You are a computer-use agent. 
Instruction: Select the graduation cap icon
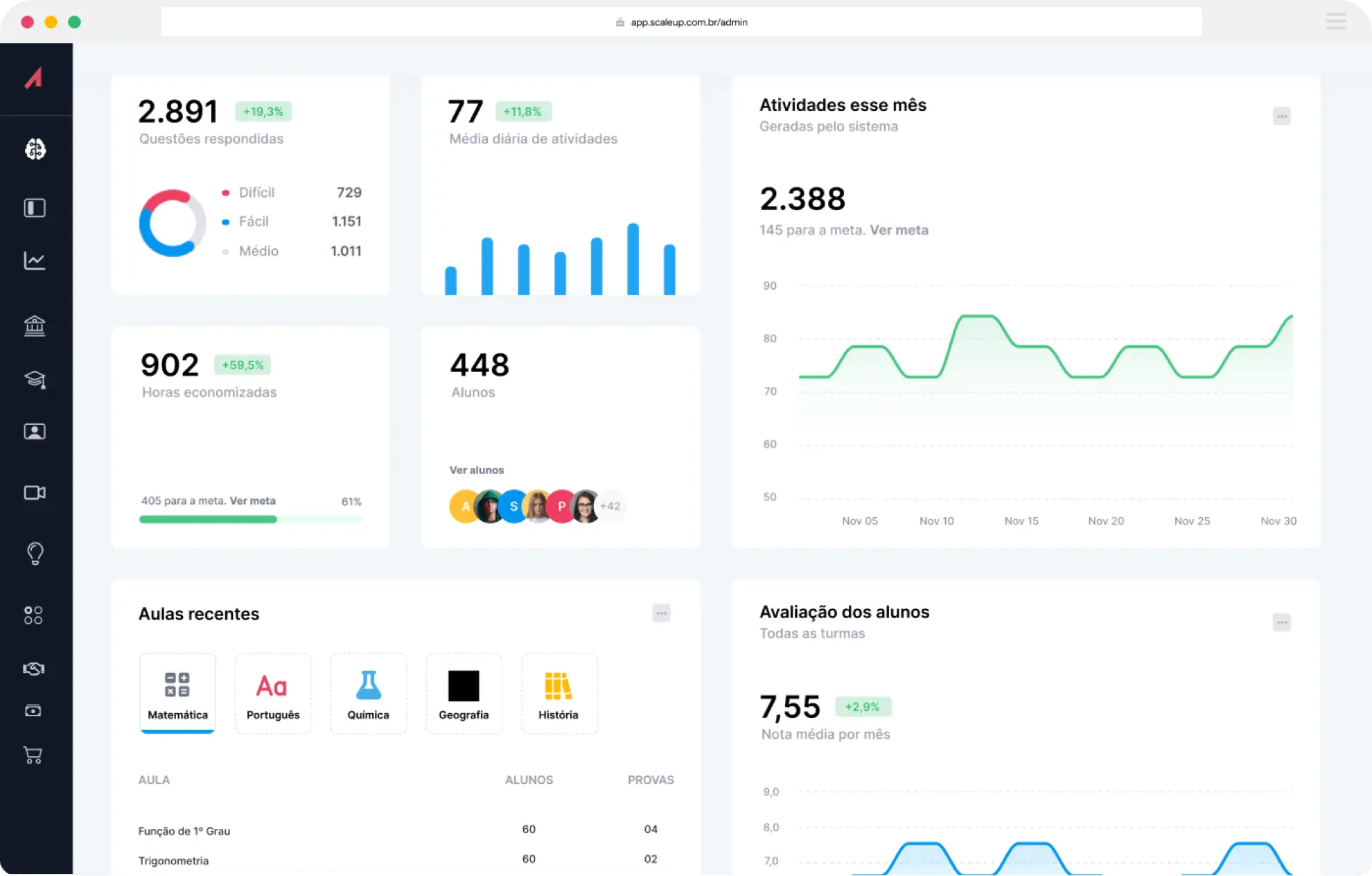point(35,379)
